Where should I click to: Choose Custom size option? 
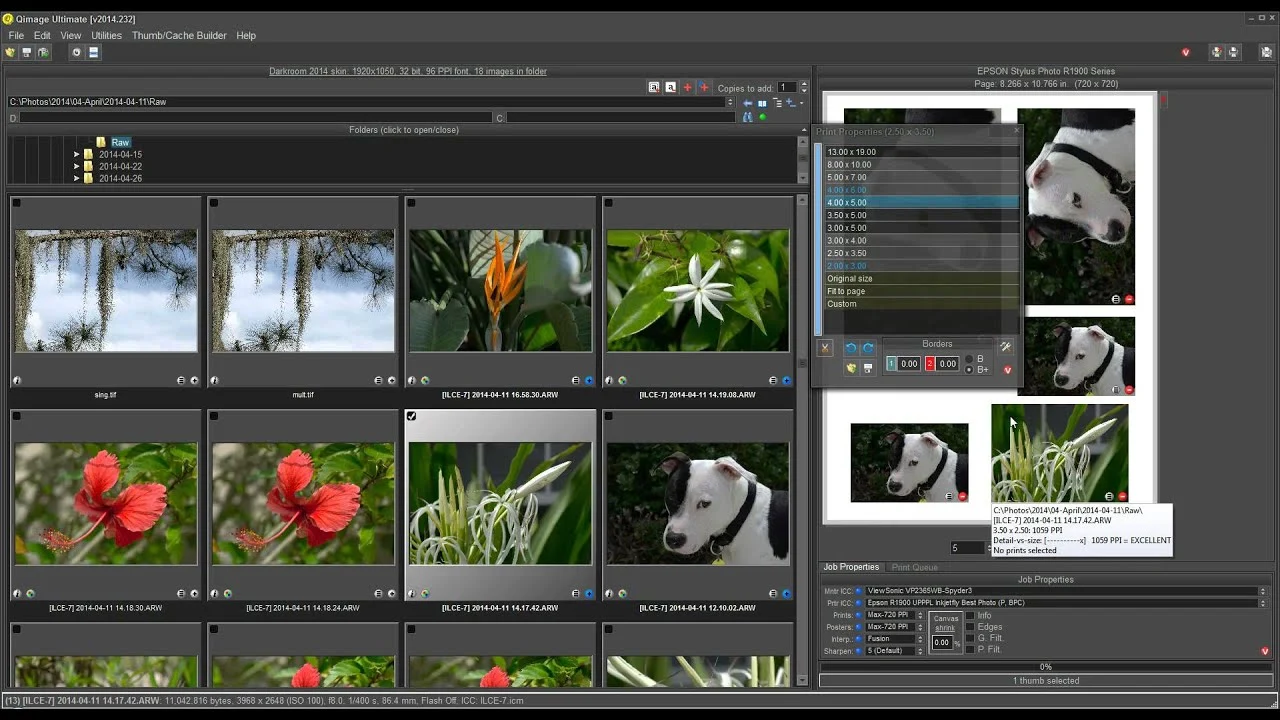click(920, 304)
